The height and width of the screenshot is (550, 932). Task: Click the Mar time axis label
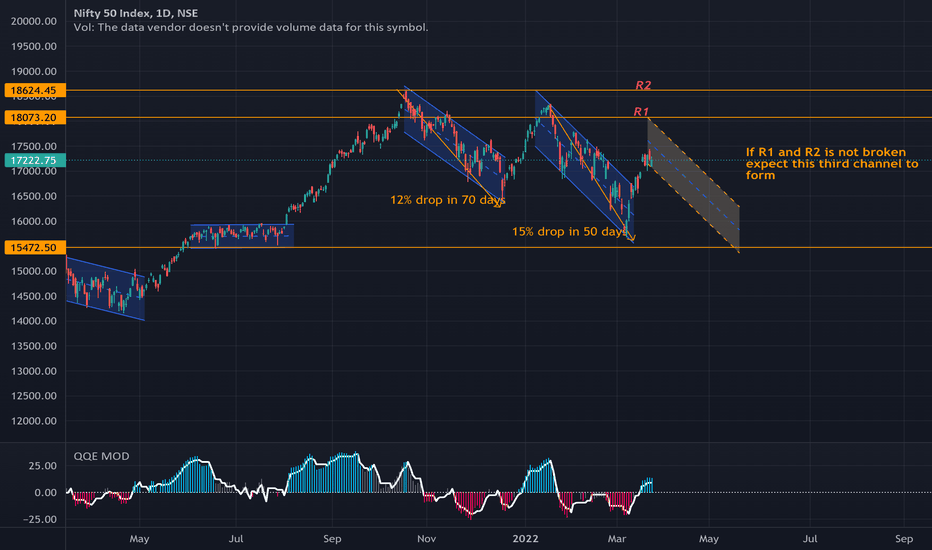click(617, 539)
